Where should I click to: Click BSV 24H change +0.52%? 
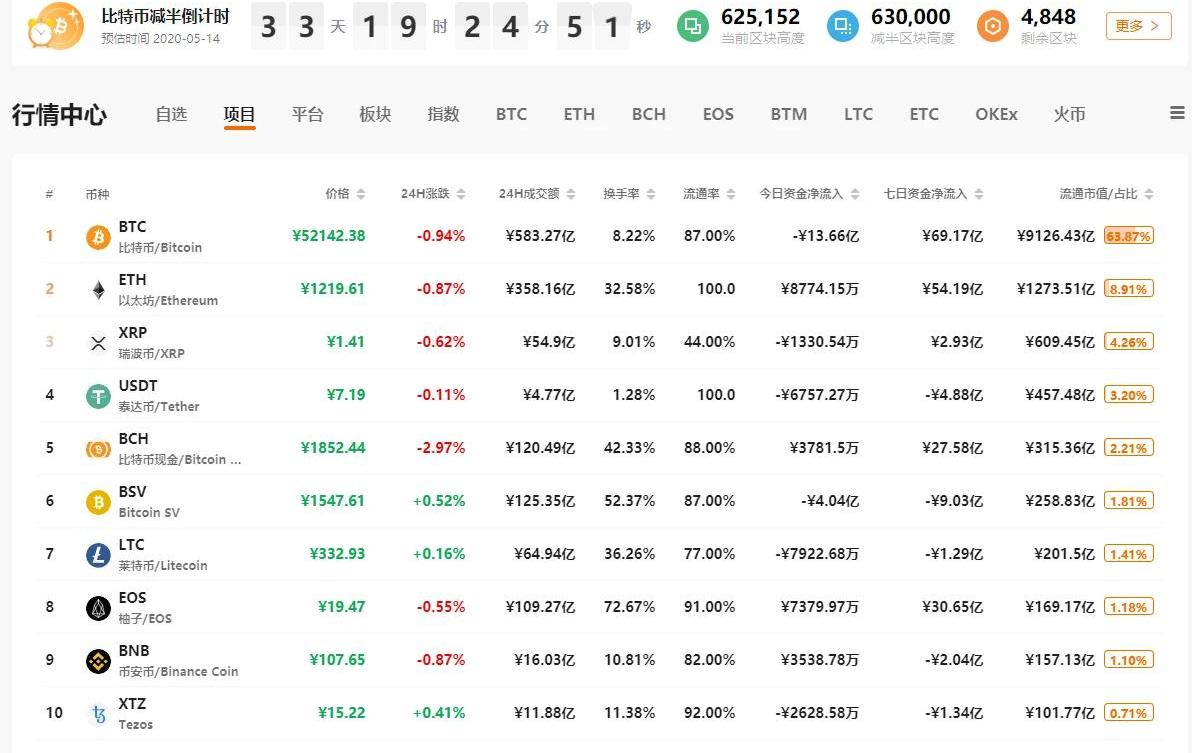coord(439,501)
